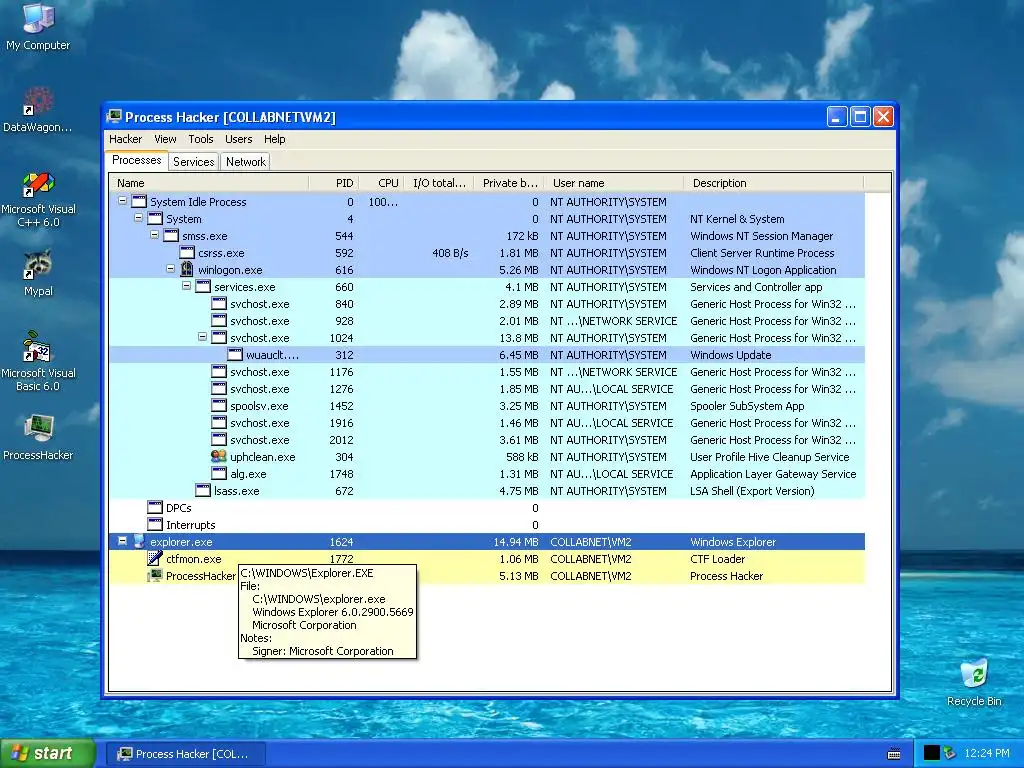This screenshot has width=1024, height=768.
Task: Click the winlogon.exe process icon
Action: pyautogui.click(x=187, y=270)
